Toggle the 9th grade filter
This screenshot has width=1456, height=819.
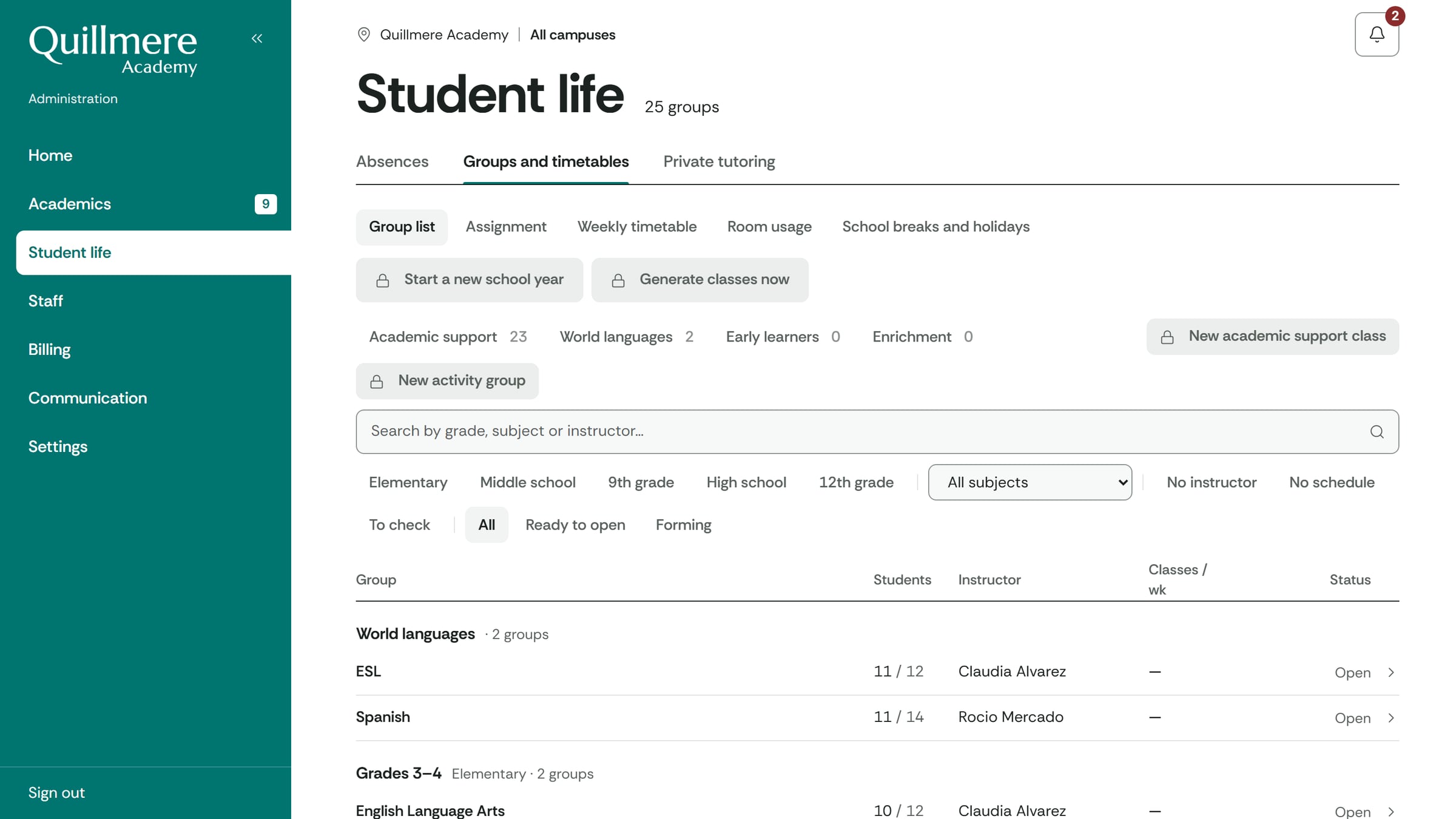(x=641, y=482)
